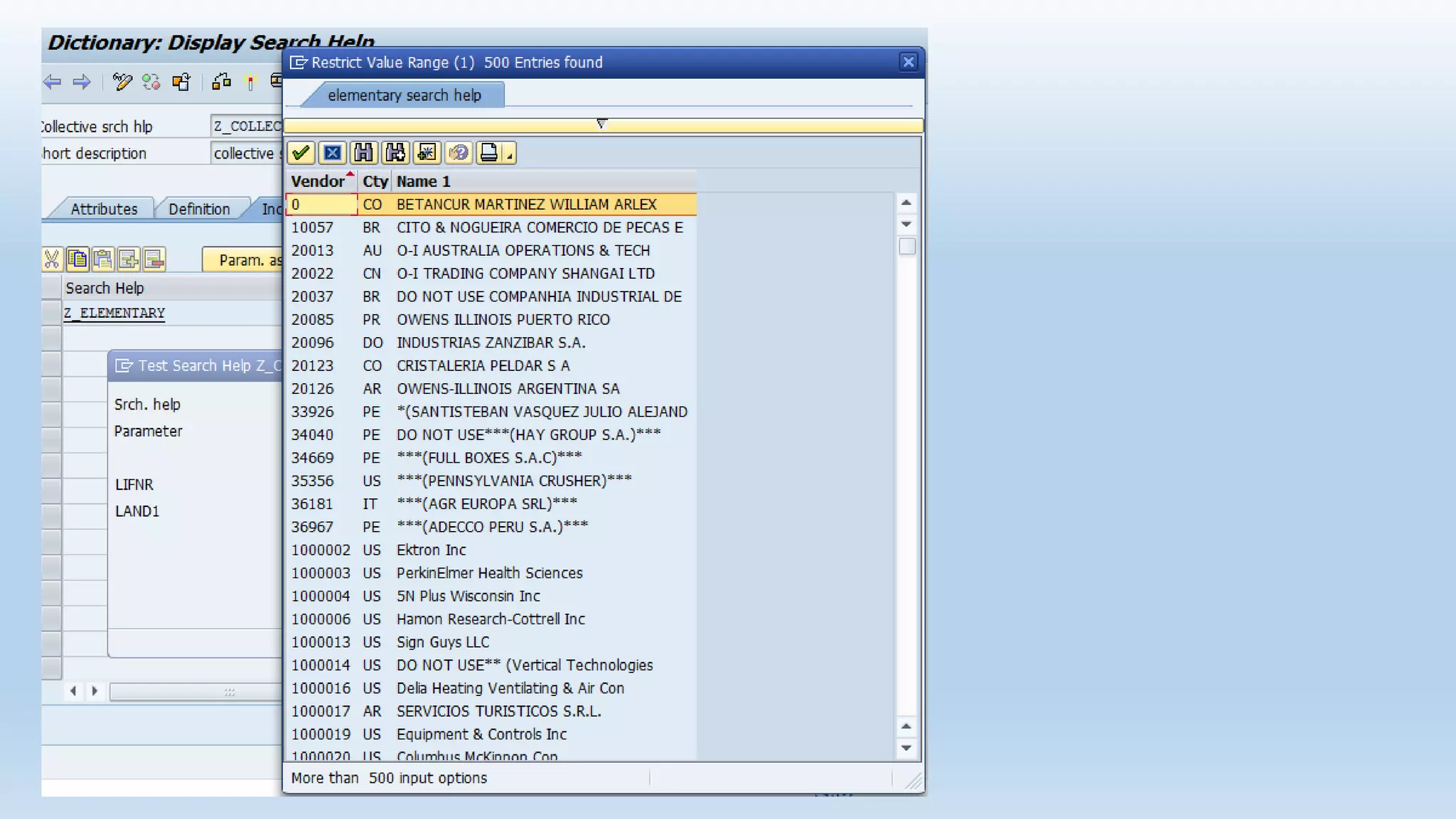This screenshot has width=1456, height=819.
Task: Switch to Attributes tab
Action: point(104,209)
